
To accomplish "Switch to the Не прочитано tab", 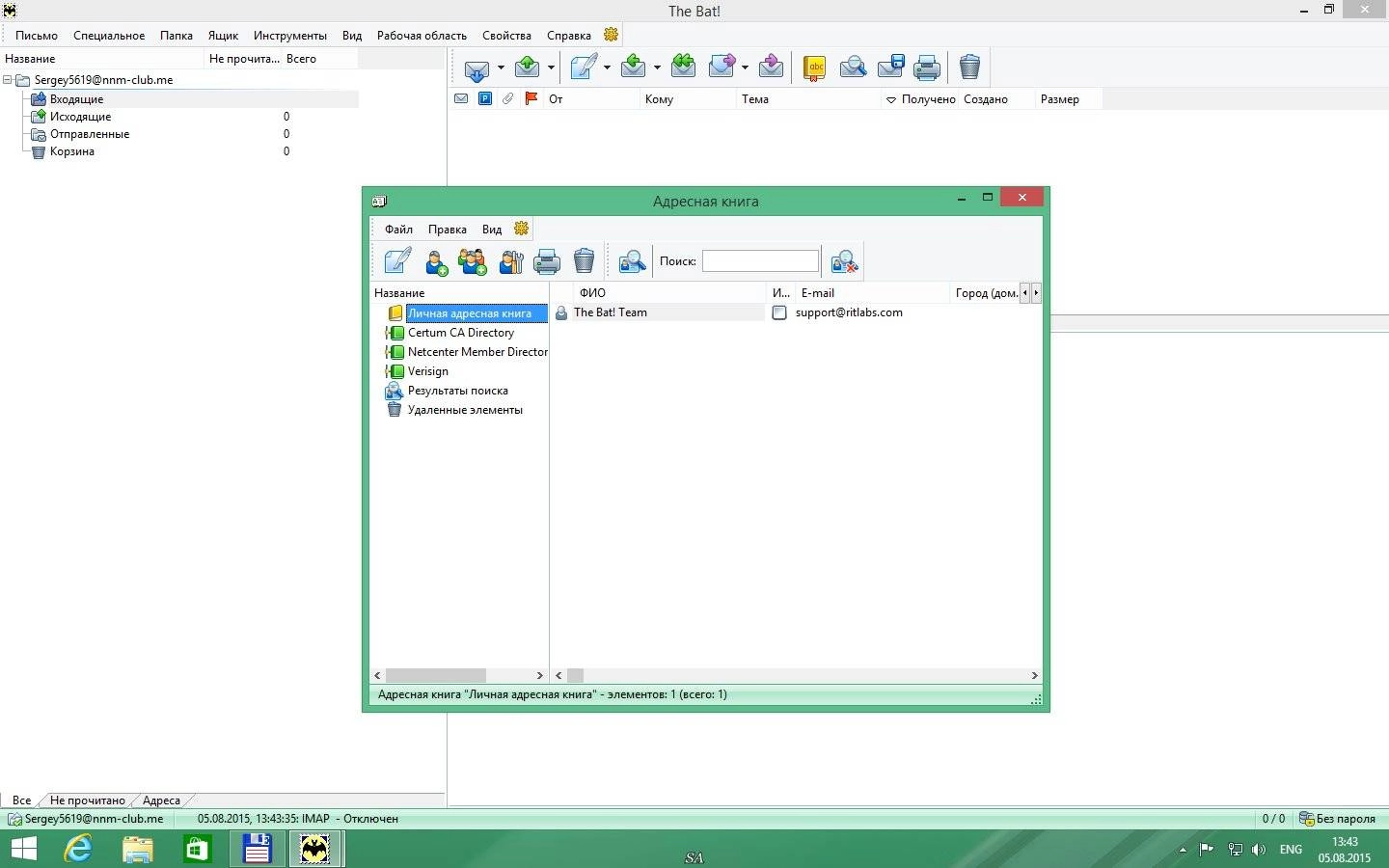I will (x=88, y=800).
